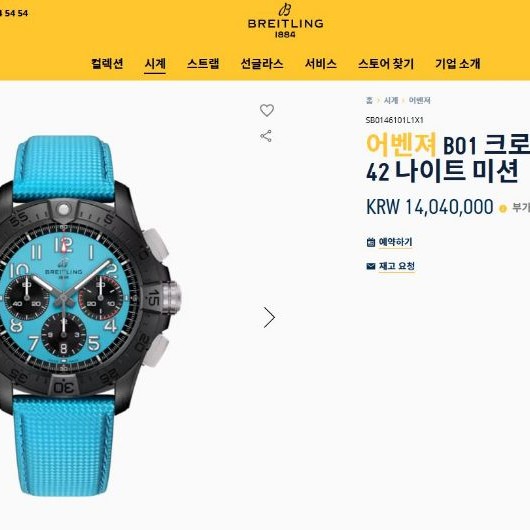Open the 어벤져 breadcrumb link
530x530 pixels.
point(419,100)
